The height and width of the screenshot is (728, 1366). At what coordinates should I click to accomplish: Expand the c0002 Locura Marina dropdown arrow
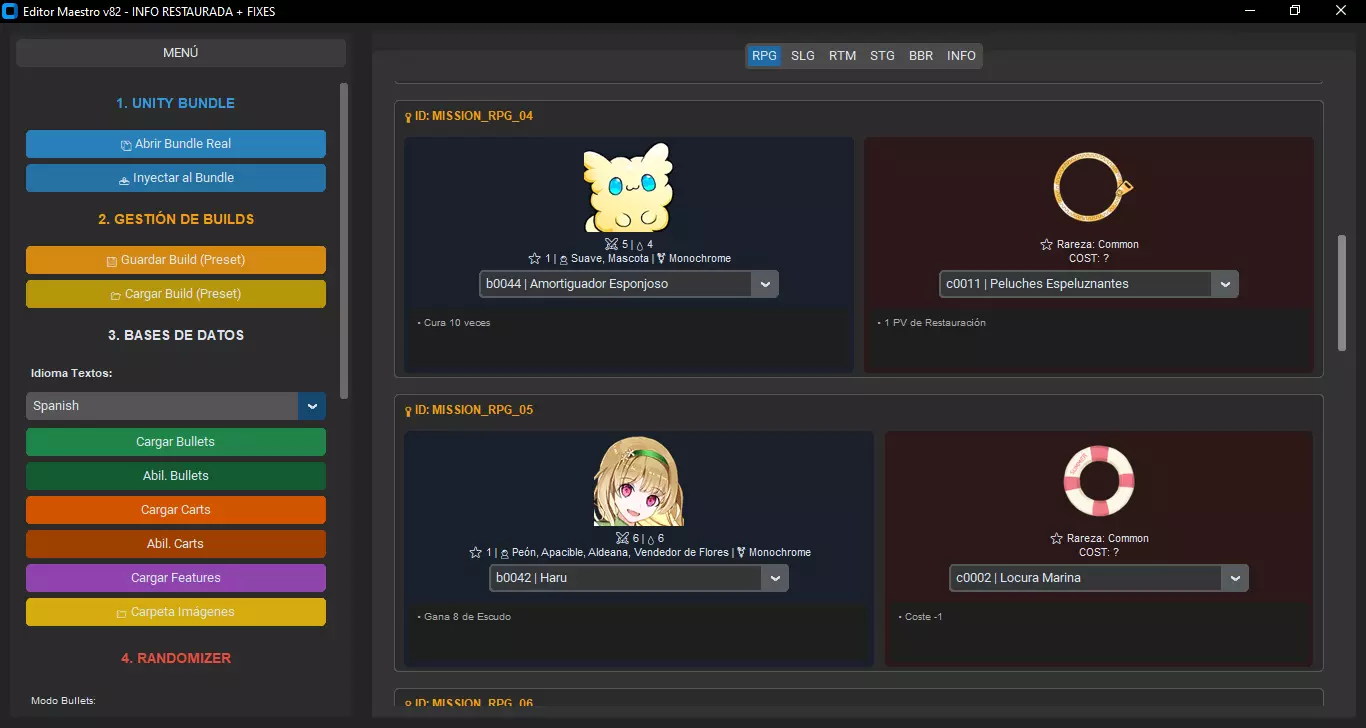click(x=1235, y=578)
